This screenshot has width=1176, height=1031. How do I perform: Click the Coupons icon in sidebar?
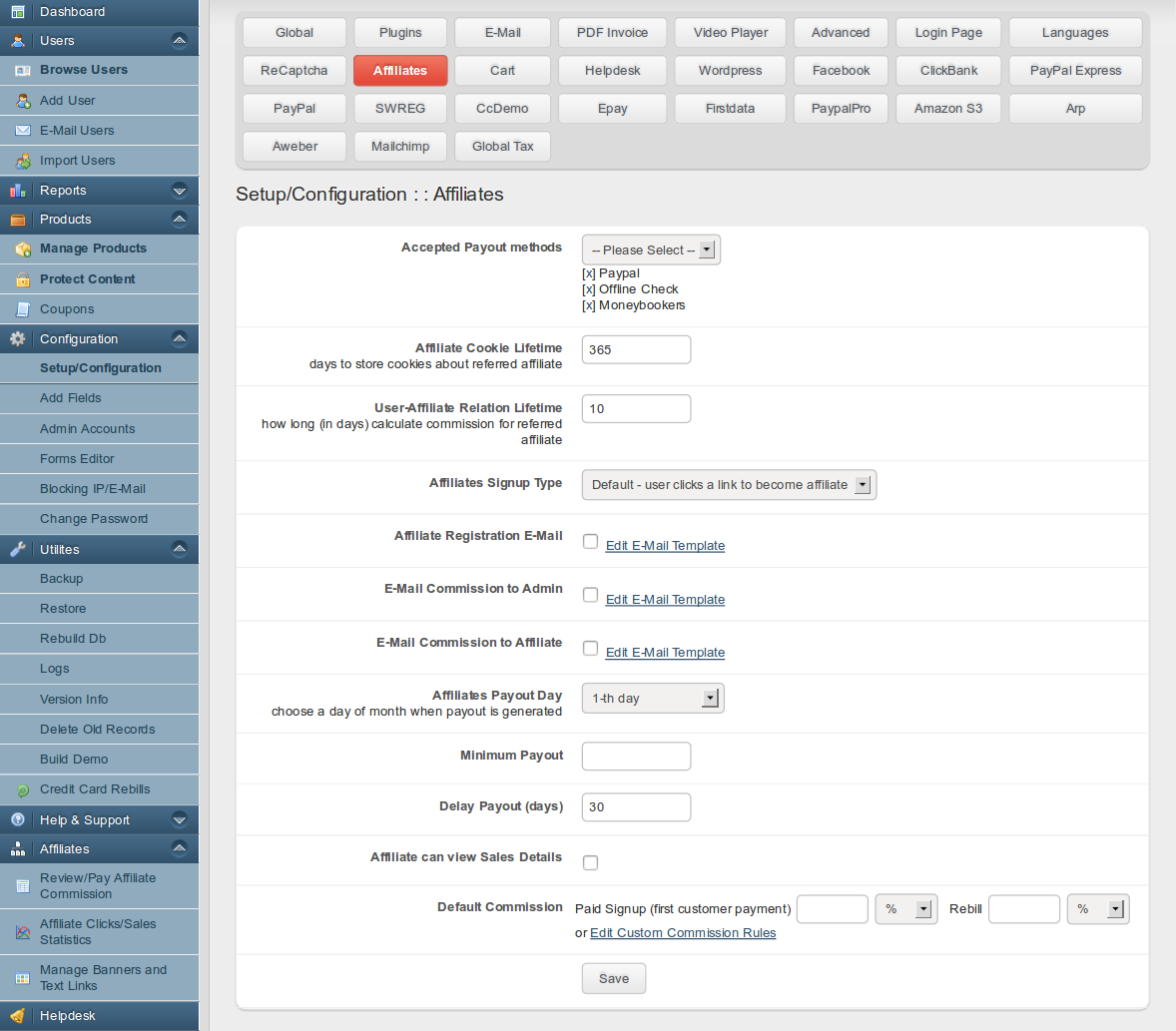click(23, 309)
